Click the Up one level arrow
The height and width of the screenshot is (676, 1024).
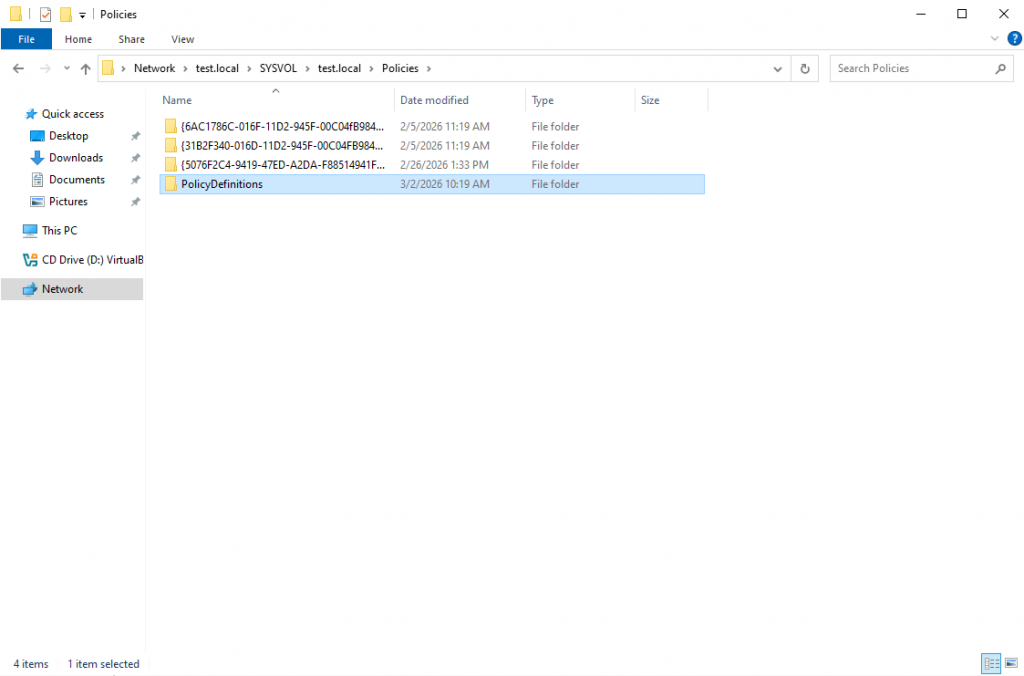(x=85, y=68)
